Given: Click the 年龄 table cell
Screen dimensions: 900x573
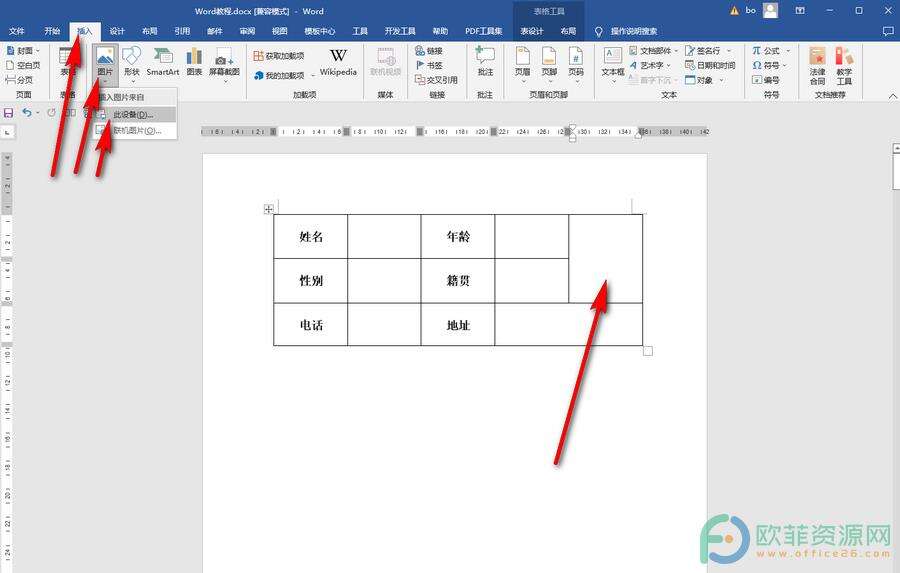Looking at the screenshot, I should tap(458, 237).
